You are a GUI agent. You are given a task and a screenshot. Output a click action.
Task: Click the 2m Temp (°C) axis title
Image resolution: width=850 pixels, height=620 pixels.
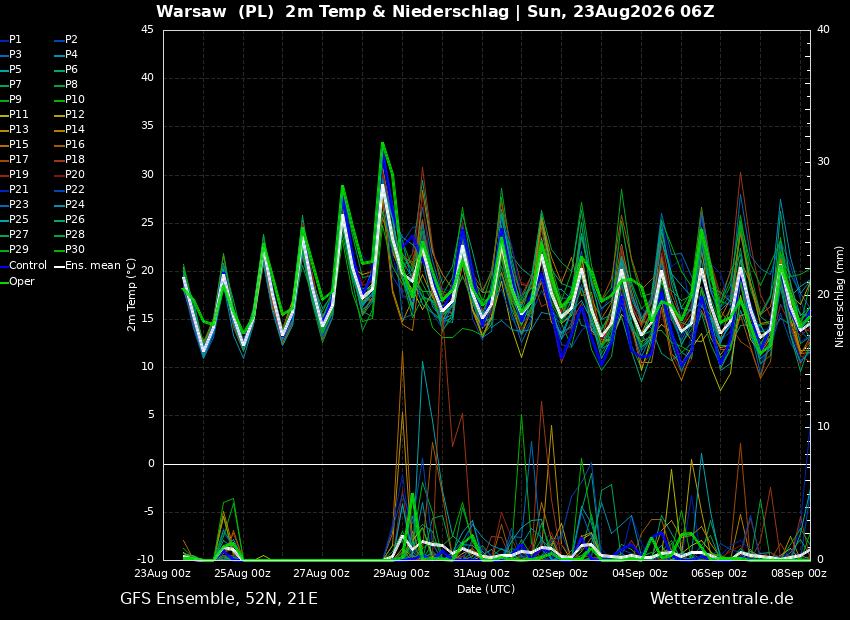click(x=132, y=294)
